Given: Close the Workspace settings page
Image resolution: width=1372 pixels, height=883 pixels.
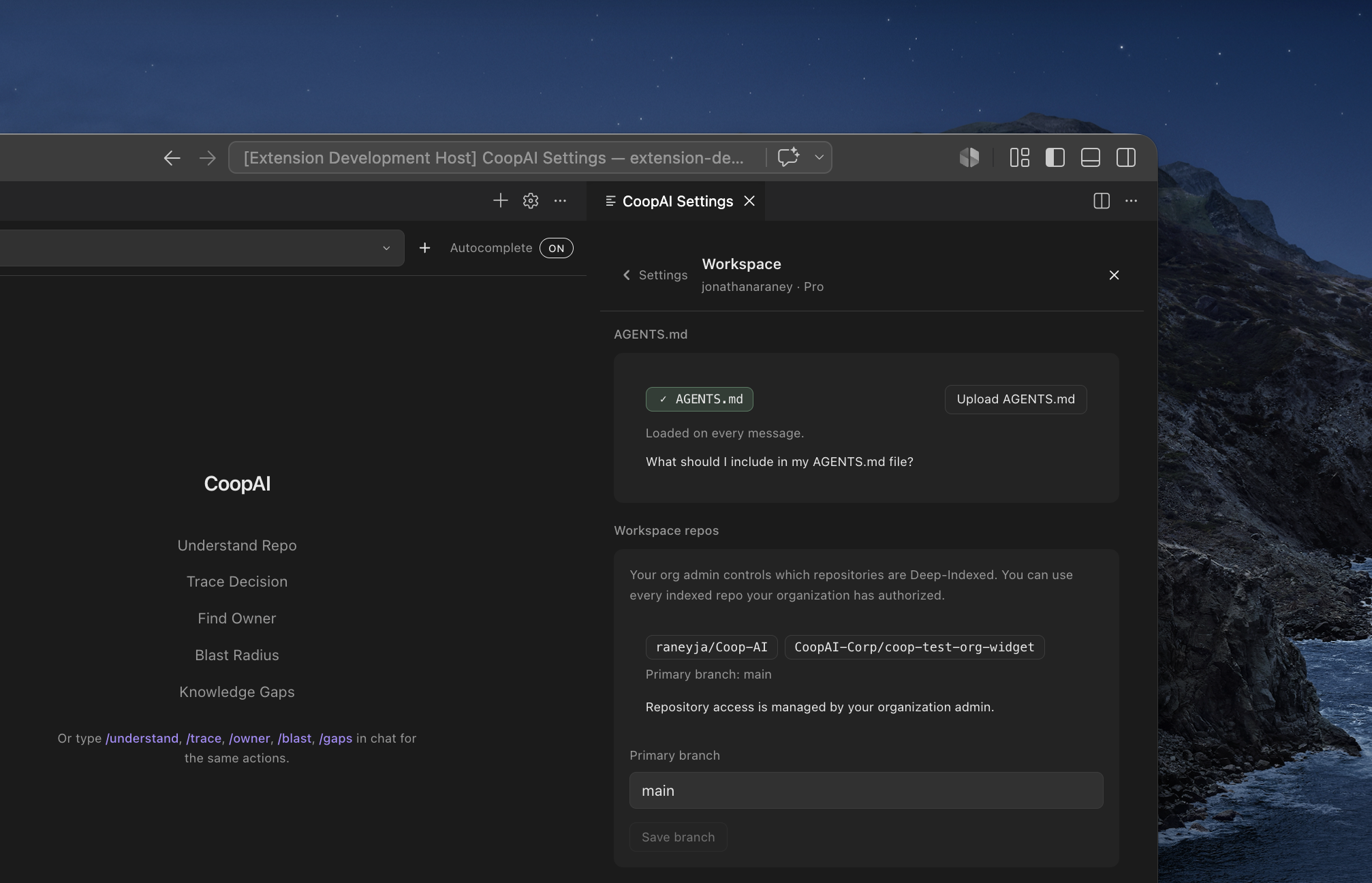Looking at the screenshot, I should (1114, 275).
